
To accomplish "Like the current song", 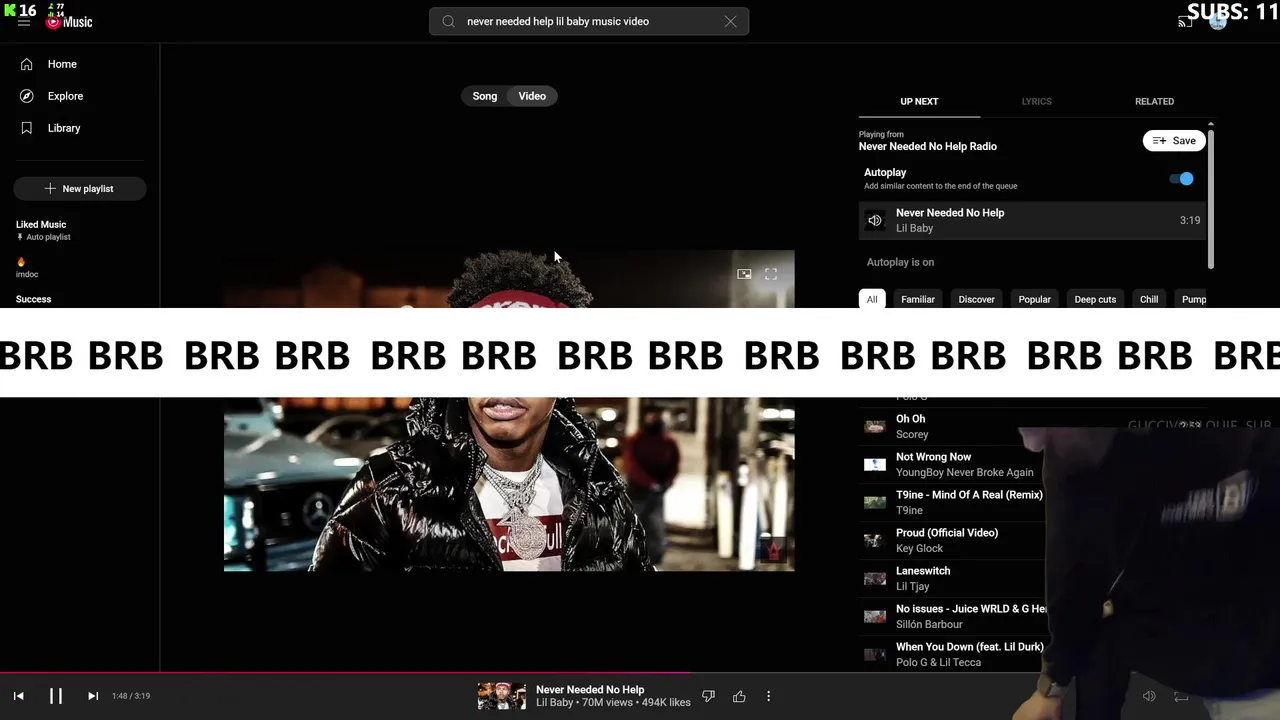I will point(739,696).
